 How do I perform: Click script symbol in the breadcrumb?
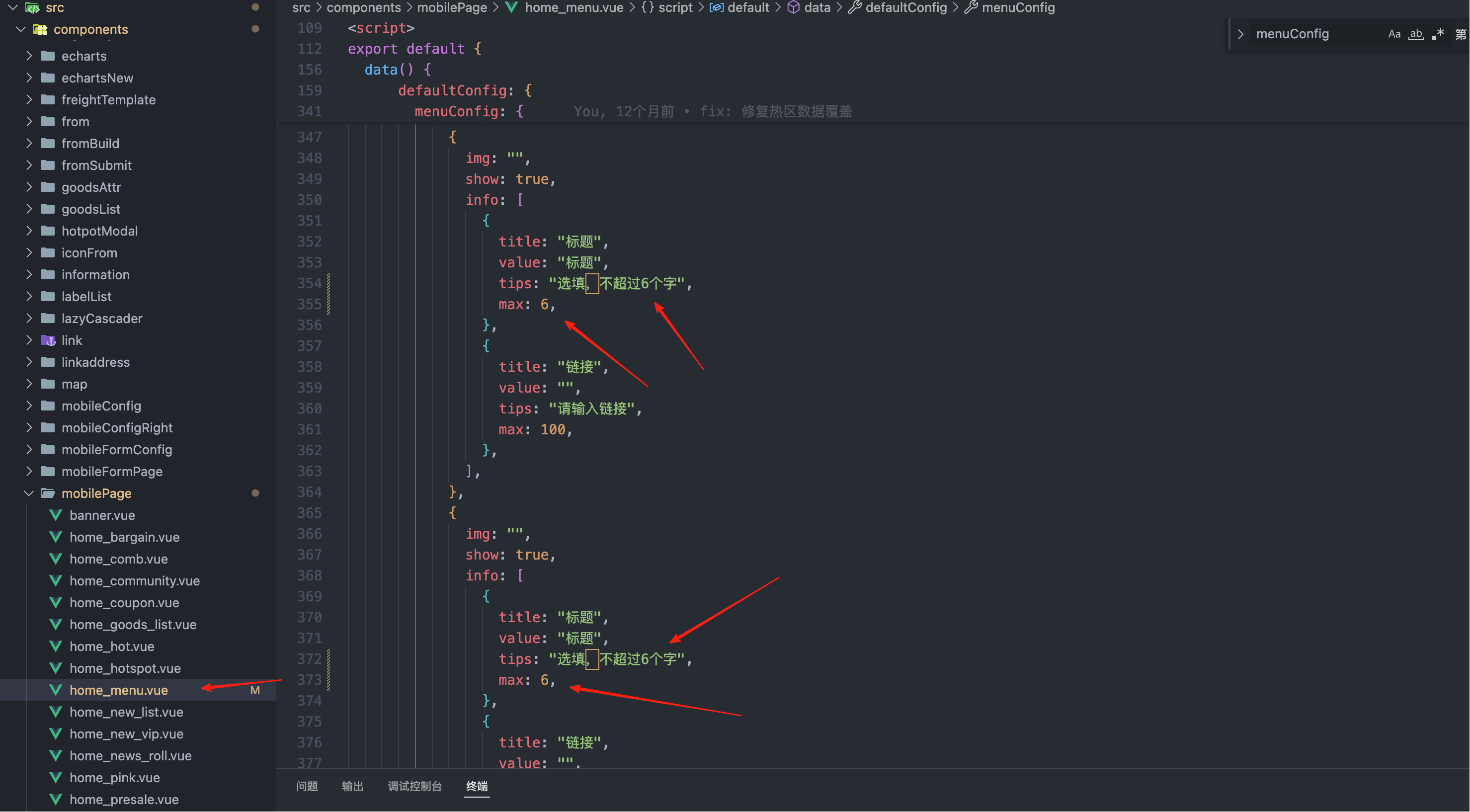pyautogui.click(x=676, y=7)
